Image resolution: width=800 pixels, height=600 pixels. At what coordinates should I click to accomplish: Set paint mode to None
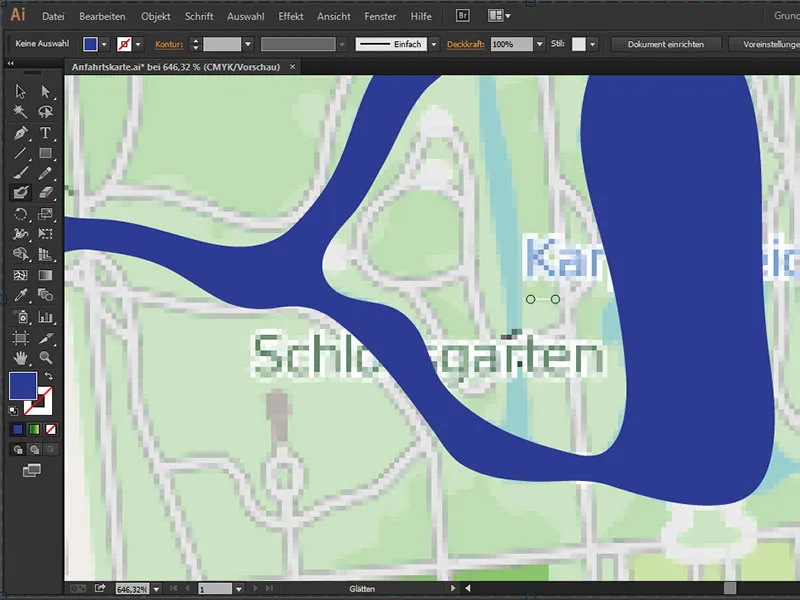coord(51,430)
